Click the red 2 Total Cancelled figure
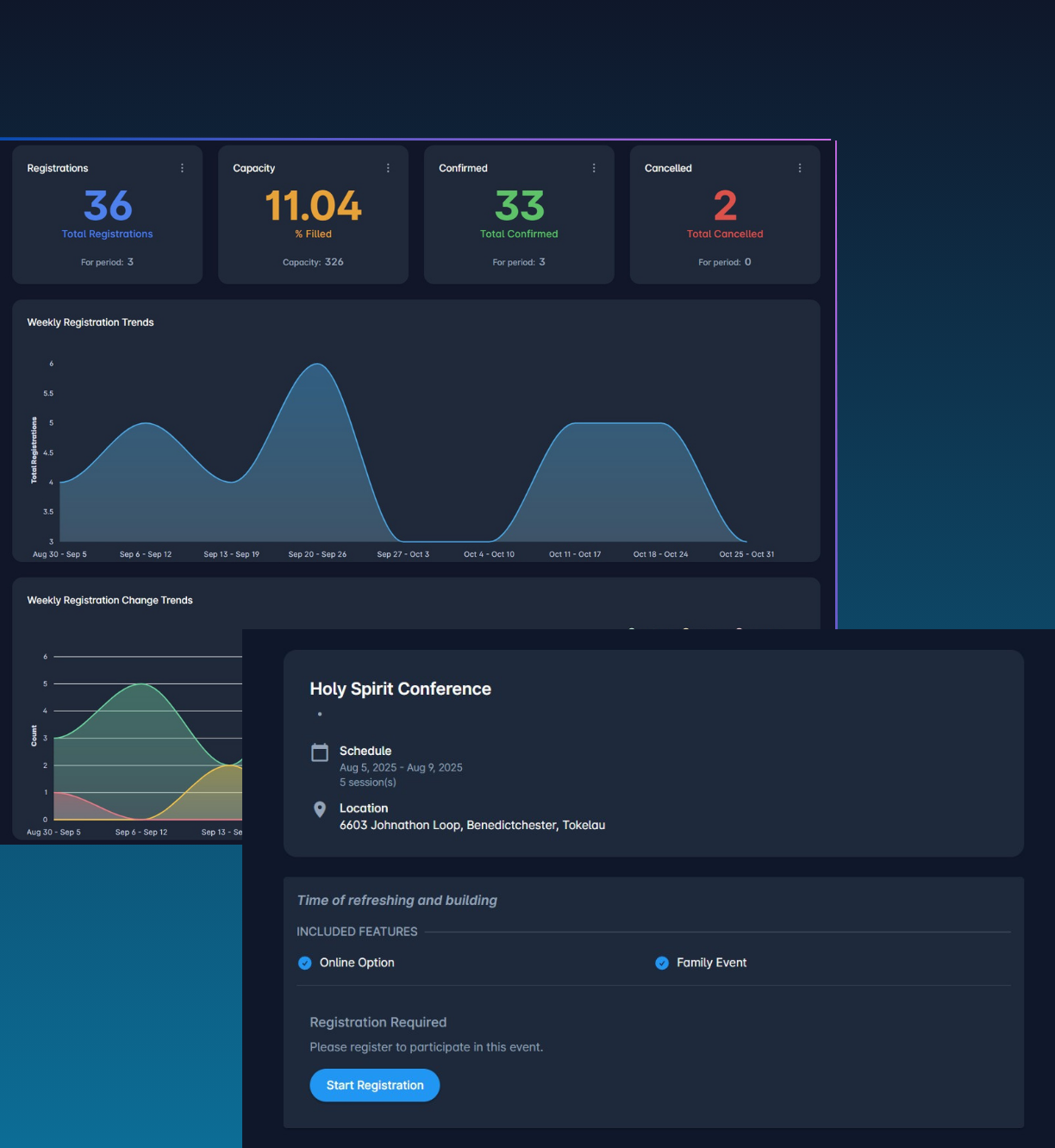1055x1148 pixels. click(725, 206)
